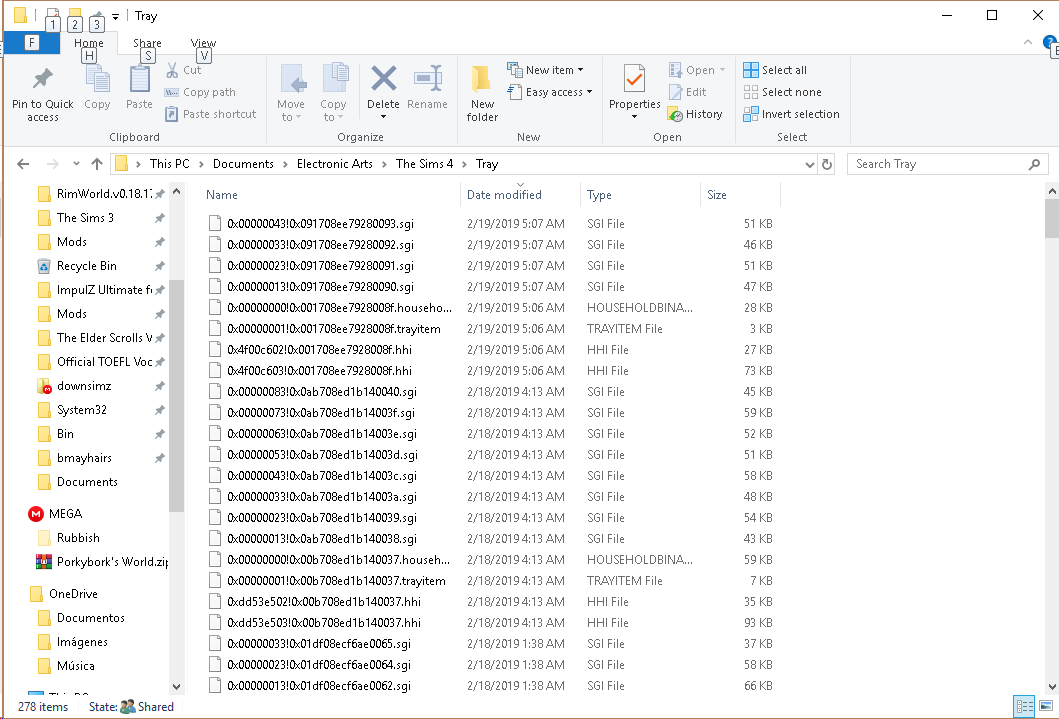Image resolution: width=1059 pixels, height=719 pixels.
Task: Open the Easy access dropdown
Action: point(550,92)
